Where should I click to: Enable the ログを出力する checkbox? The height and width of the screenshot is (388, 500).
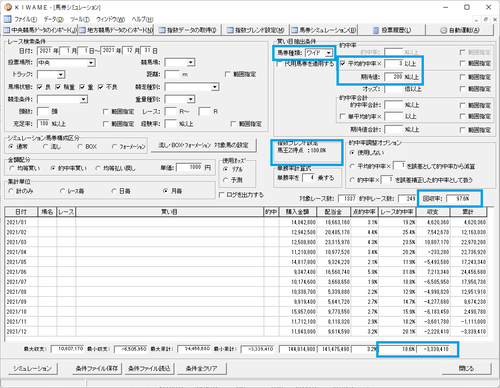(221, 195)
